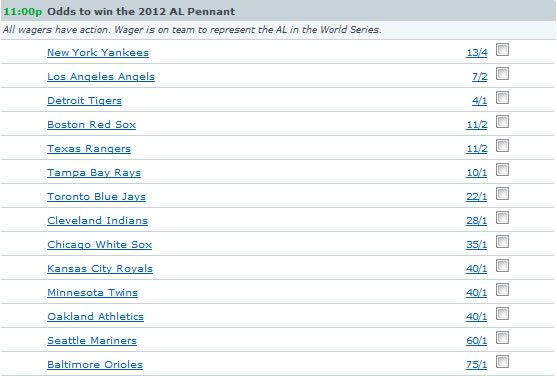The width and height of the screenshot is (557, 376).
Task: Click the Cleveland Indians team name
Action: click(x=97, y=221)
